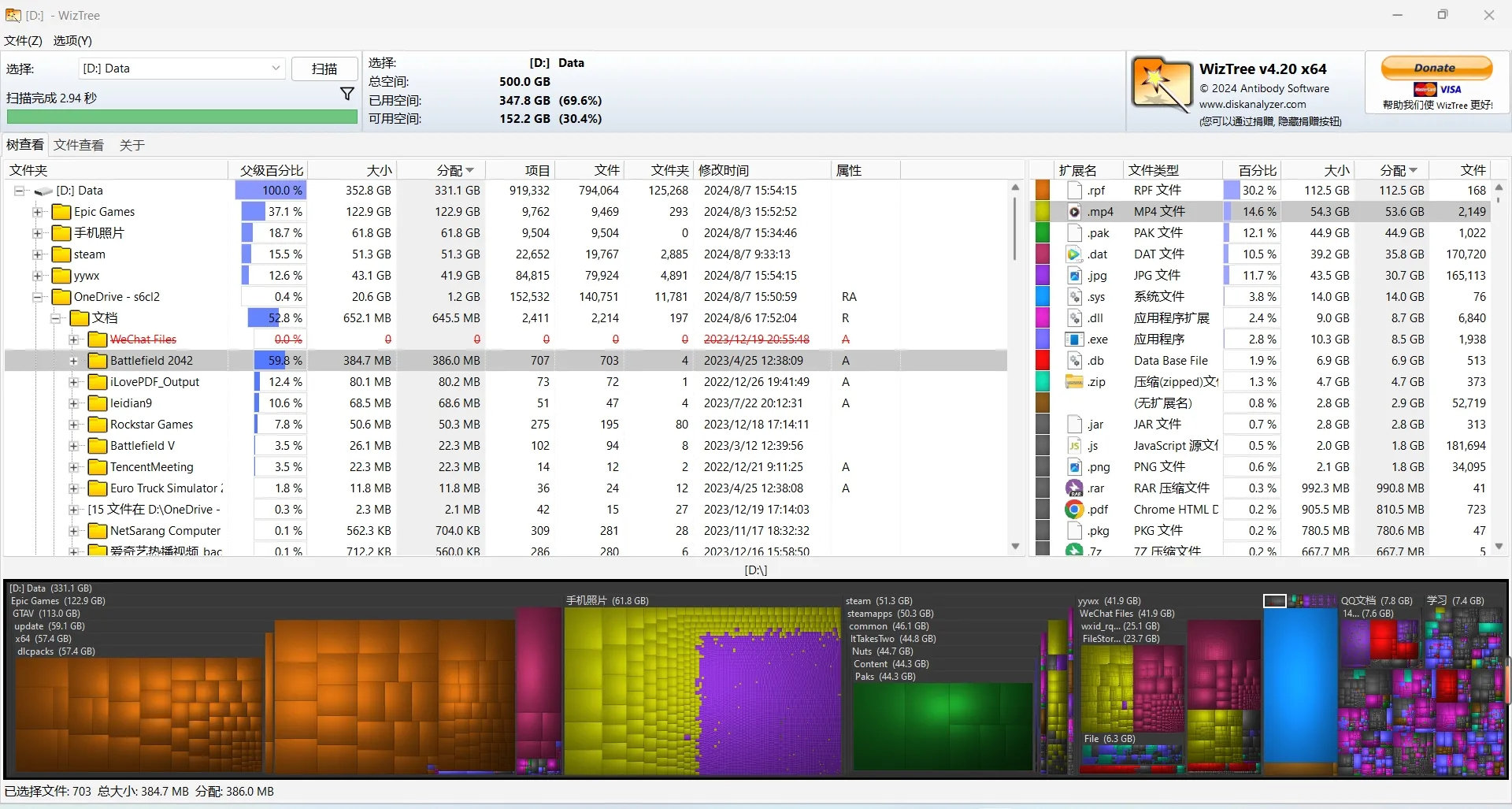Click the 扫描 scan button
This screenshot has width=1512, height=809.
click(x=324, y=69)
